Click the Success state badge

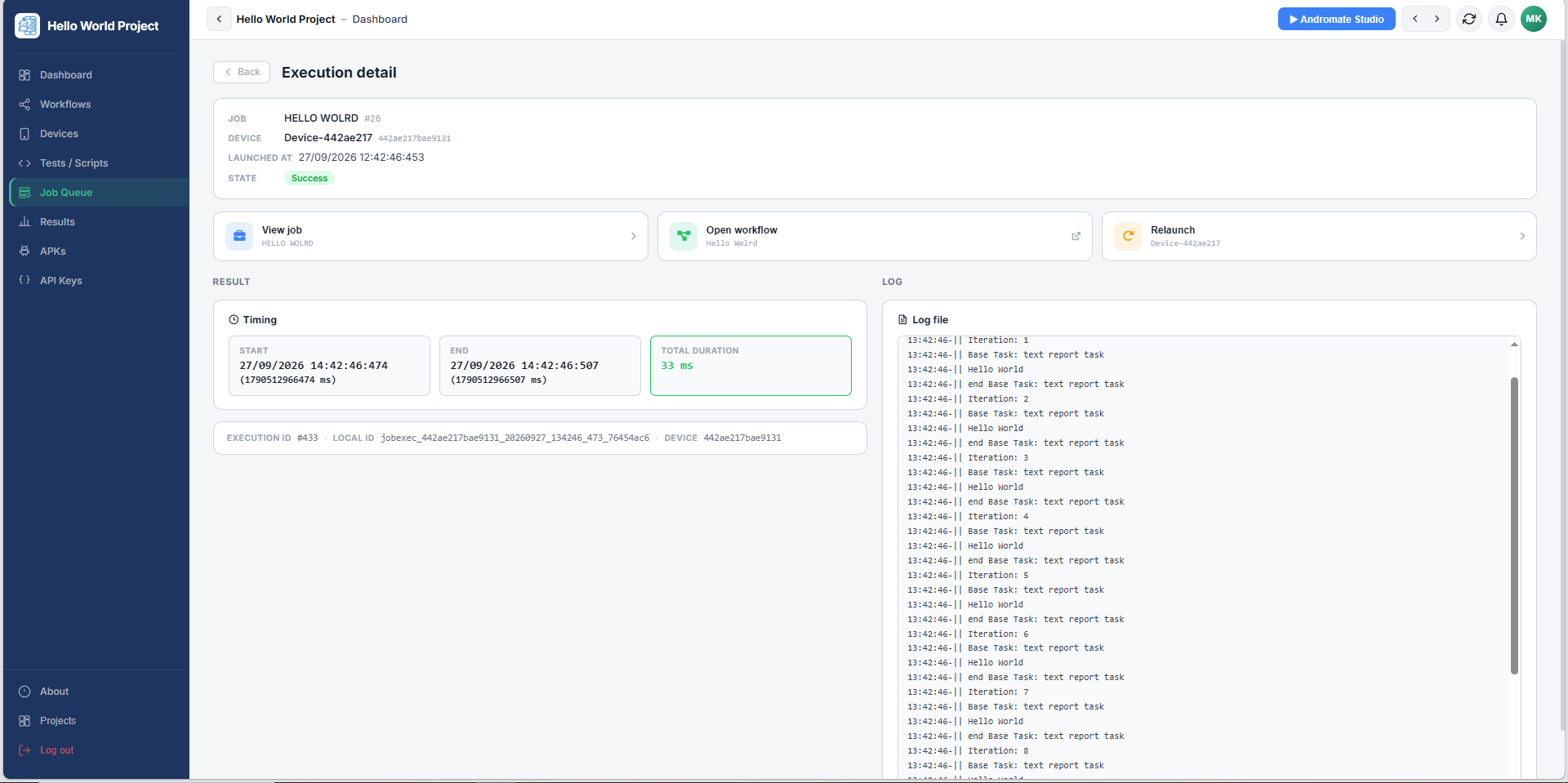tap(310, 178)
